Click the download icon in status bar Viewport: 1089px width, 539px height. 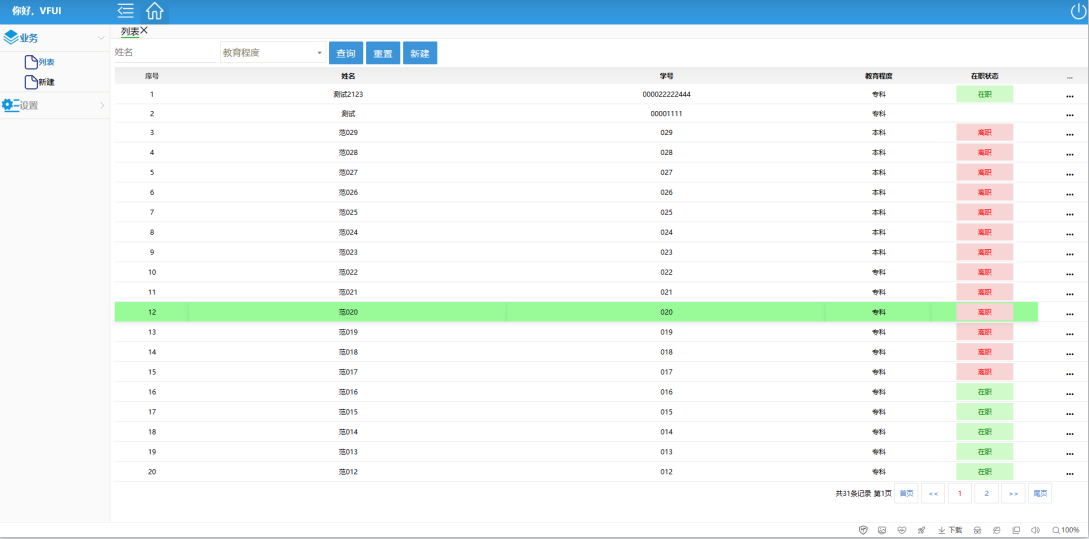[950, 530]
